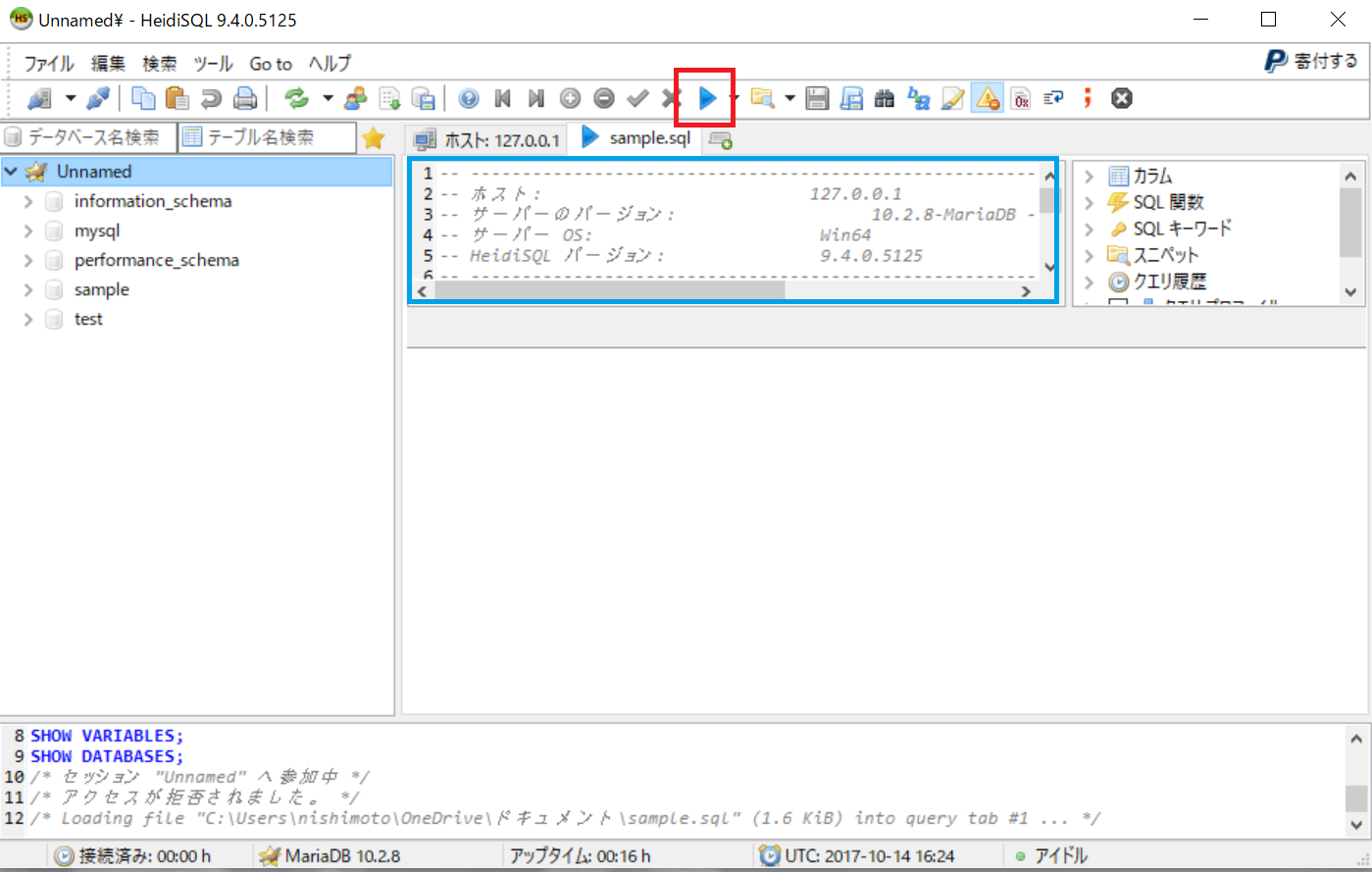This screenshot has width=1372, height=872.
Task: Click the new query tab icon
Action: (x=720, y=141)
